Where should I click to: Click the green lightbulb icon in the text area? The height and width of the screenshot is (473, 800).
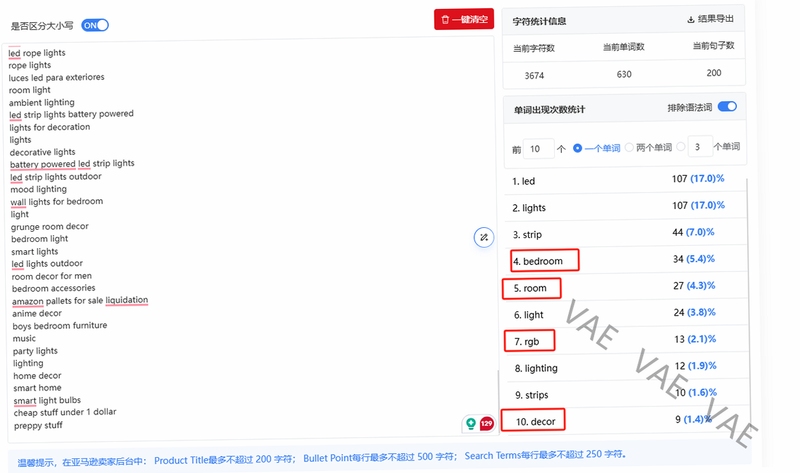pos(471,424)
